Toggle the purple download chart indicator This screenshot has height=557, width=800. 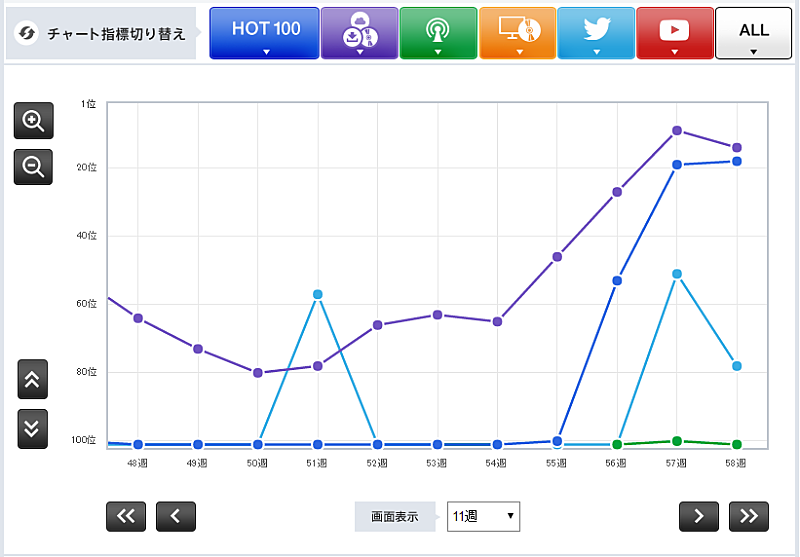point(358,34)
